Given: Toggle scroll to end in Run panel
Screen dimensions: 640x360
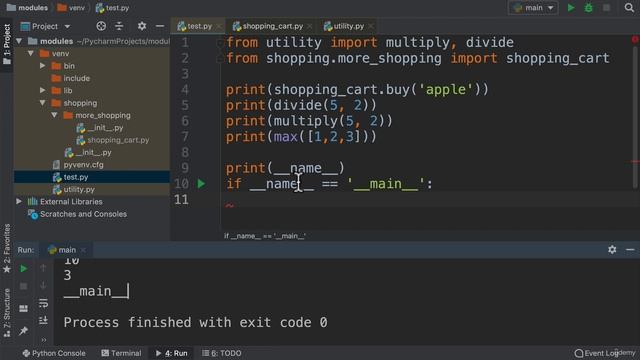Looking at the screenshot, I should coord(43,320).
